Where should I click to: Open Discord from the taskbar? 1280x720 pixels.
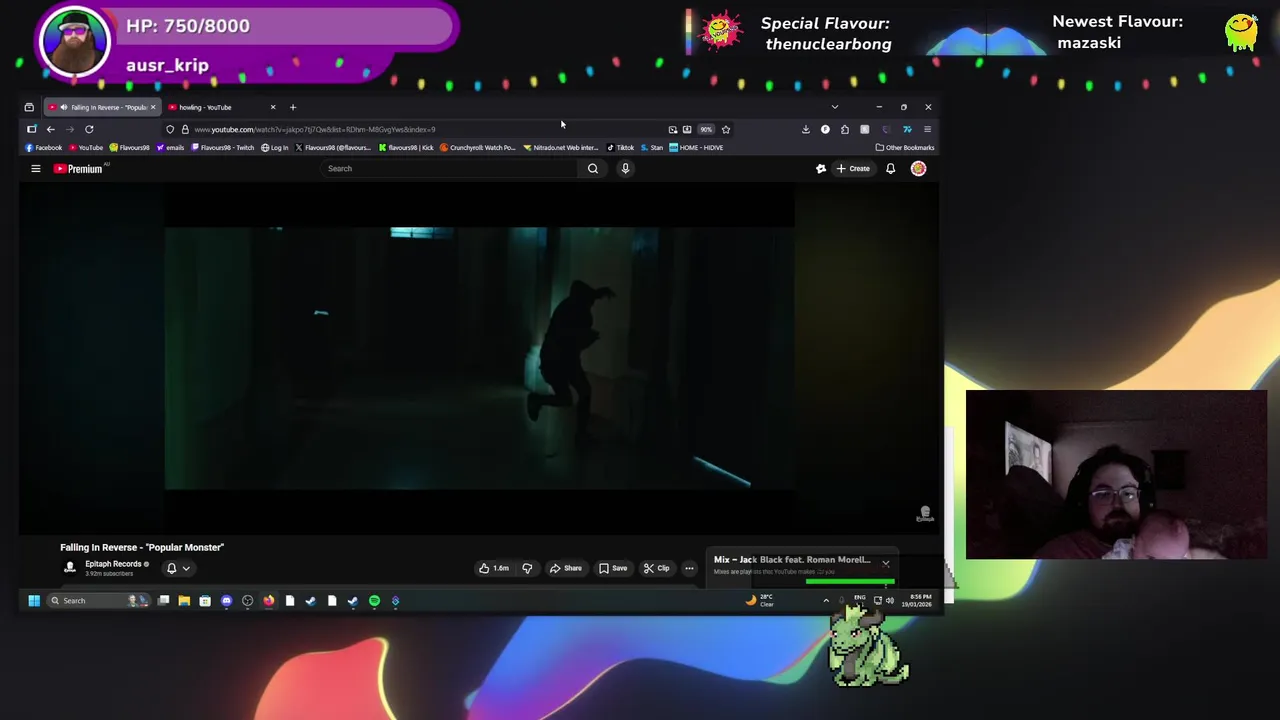coord(226,601)
